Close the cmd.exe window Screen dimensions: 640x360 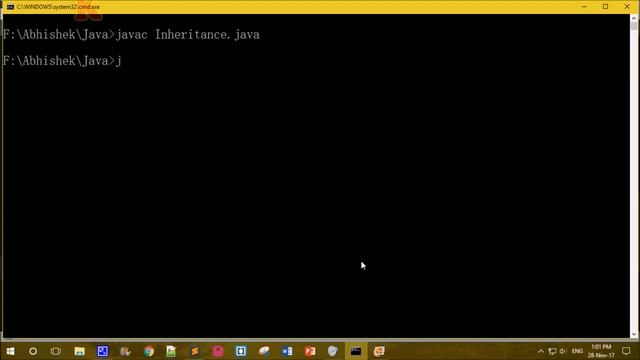(627, 7)
